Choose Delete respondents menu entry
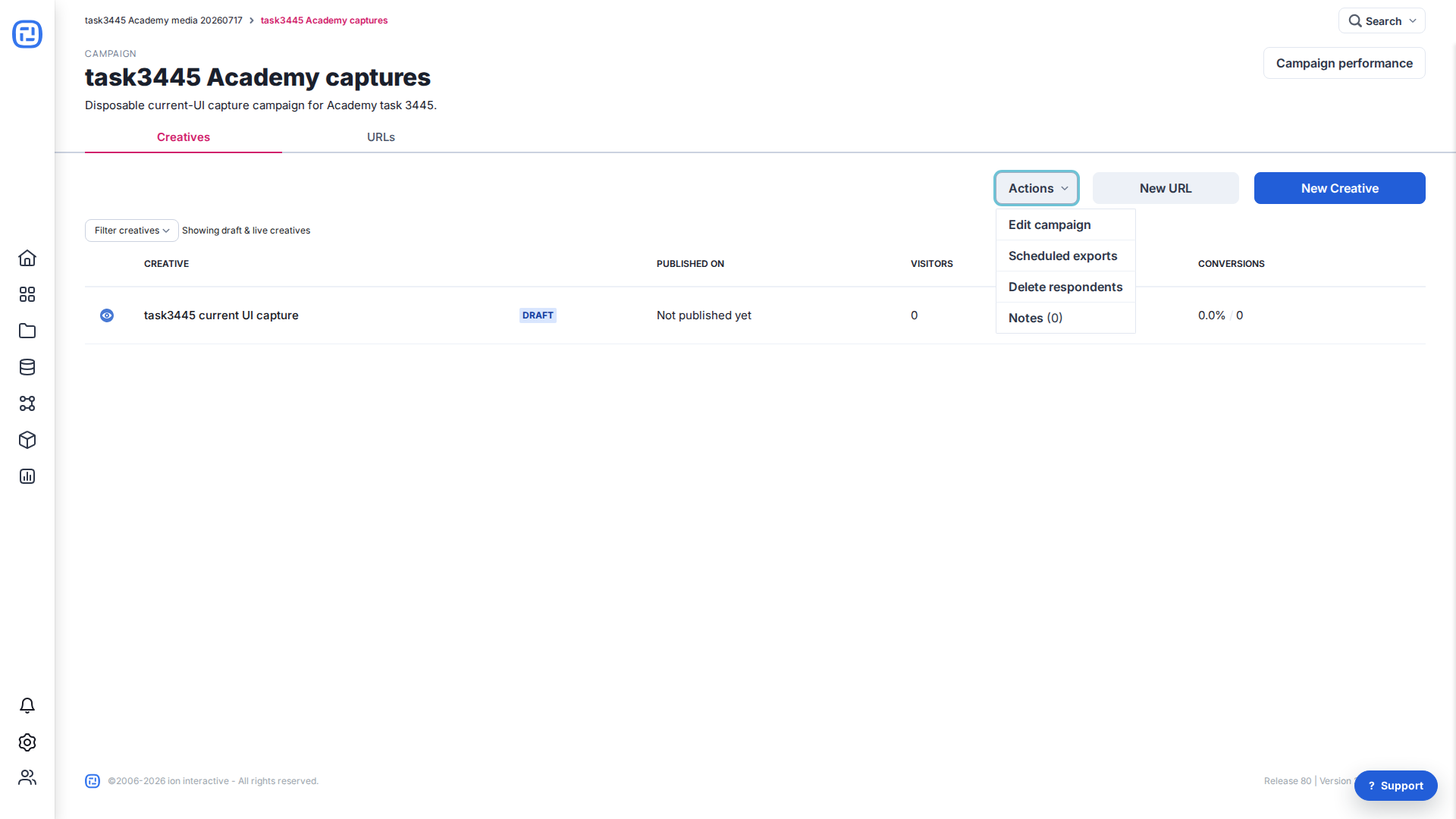The width and height of the screenshot is (1456, 819). click(x=1065, y=287)
